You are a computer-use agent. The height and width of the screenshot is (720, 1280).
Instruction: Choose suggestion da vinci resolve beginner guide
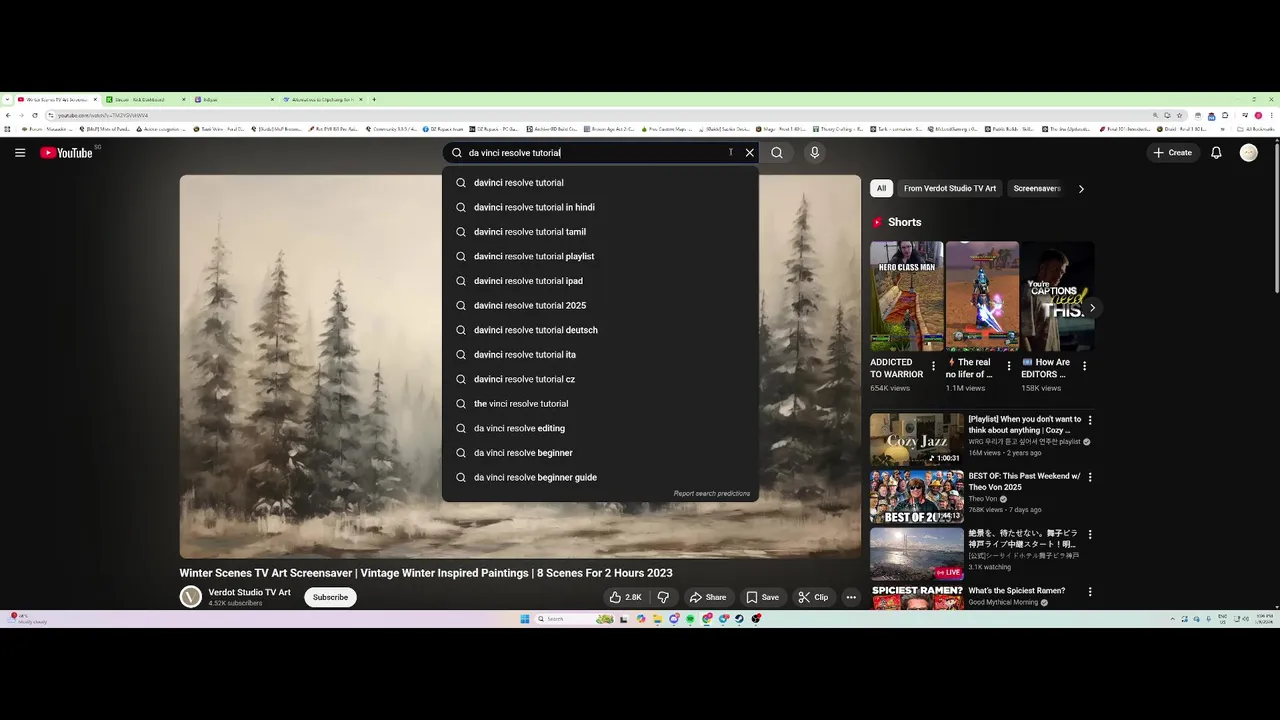pyautogui.click(x=600, y=477)
